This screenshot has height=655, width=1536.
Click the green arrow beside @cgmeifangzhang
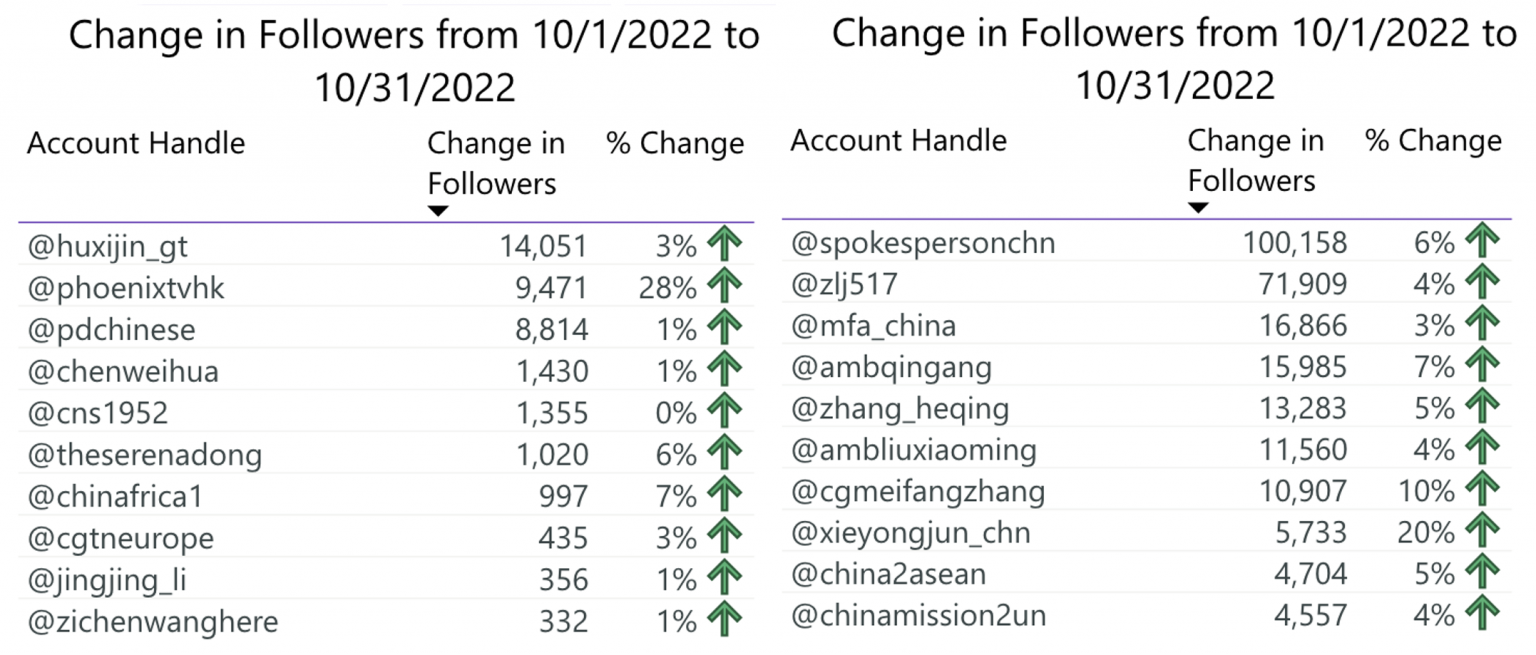coord(1482,491)
